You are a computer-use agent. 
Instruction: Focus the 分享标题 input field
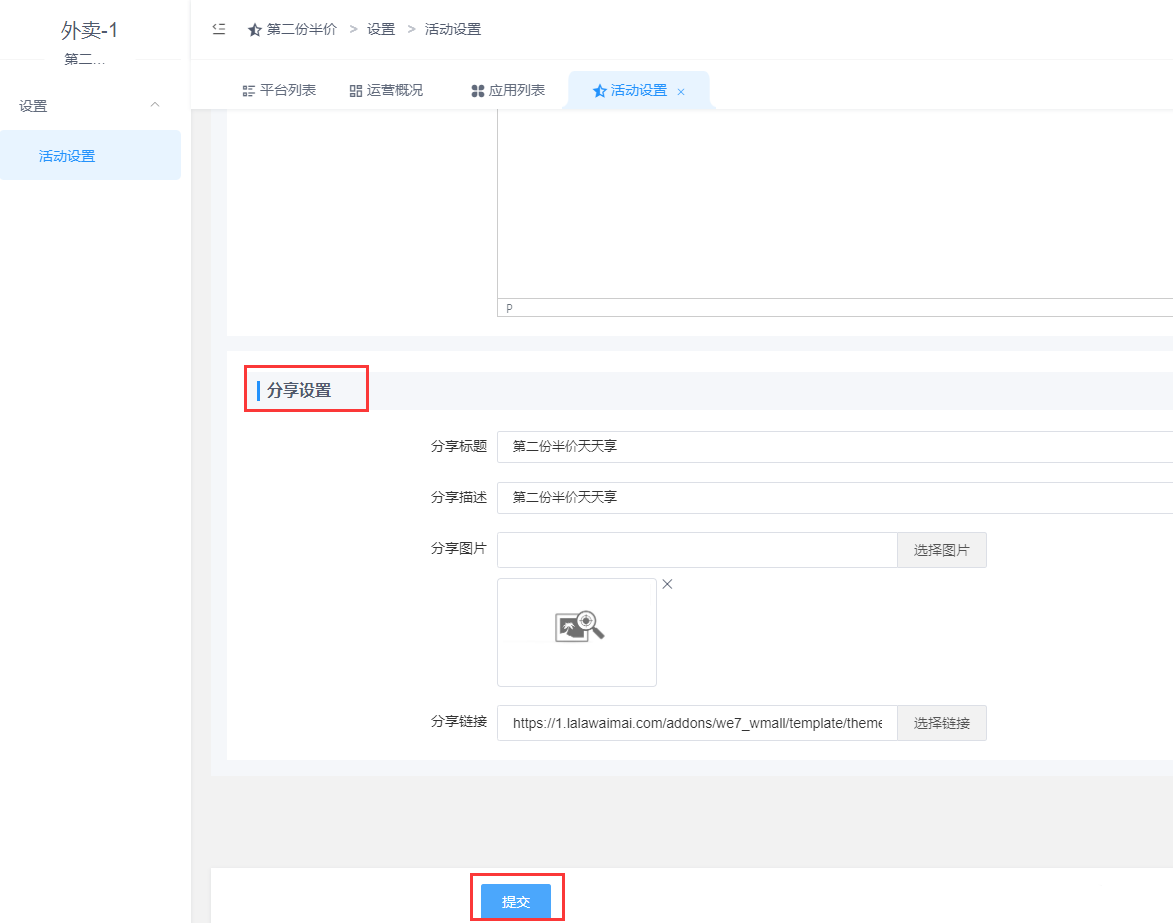835,447
